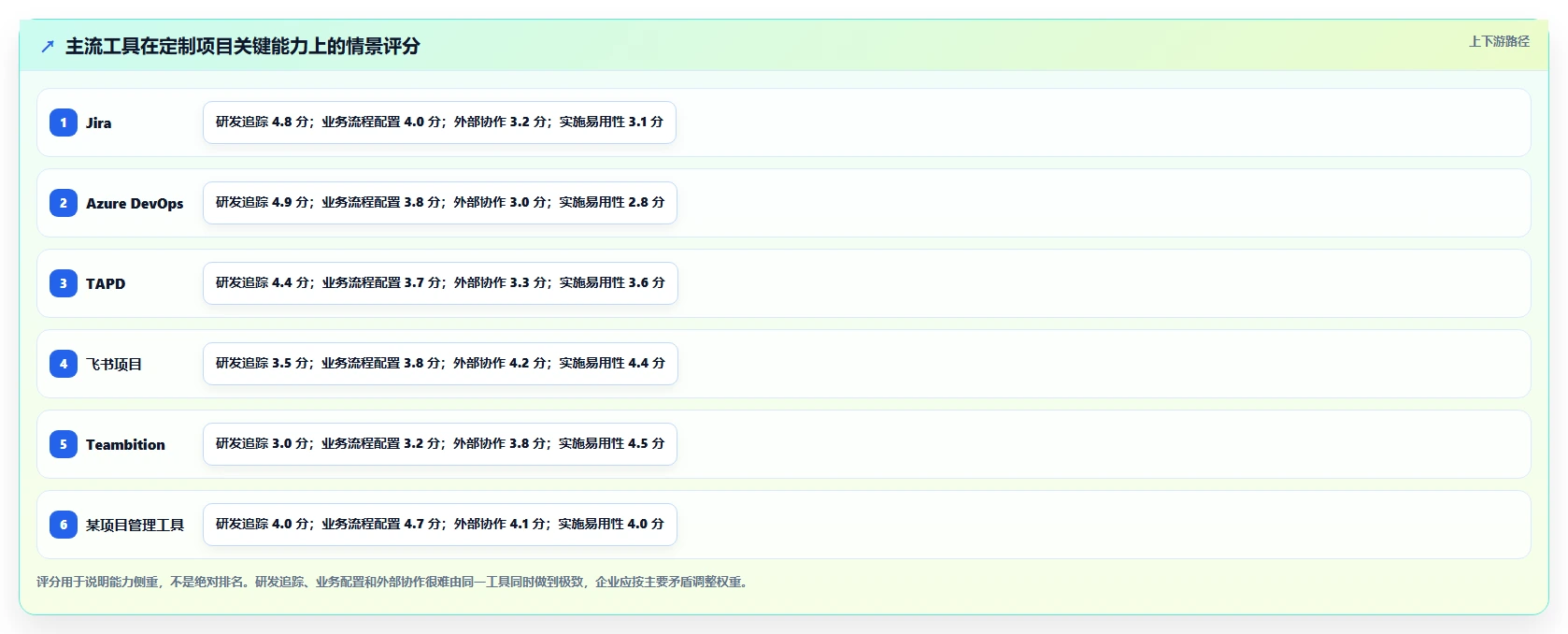The image size is (1568, 634).
Task: Select the TAPD tool name
Action: 106,283
